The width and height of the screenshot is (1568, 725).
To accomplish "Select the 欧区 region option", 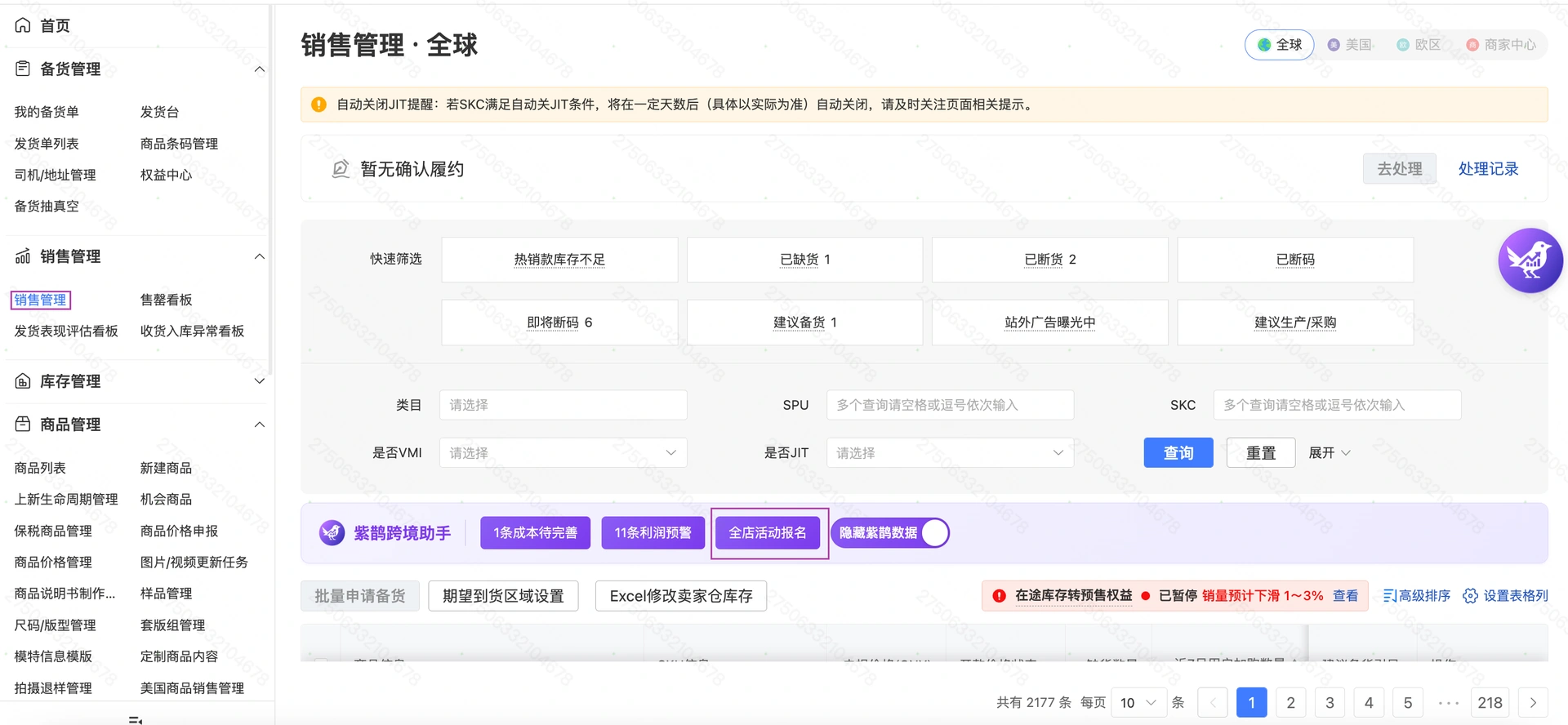I will point(1419,45).
